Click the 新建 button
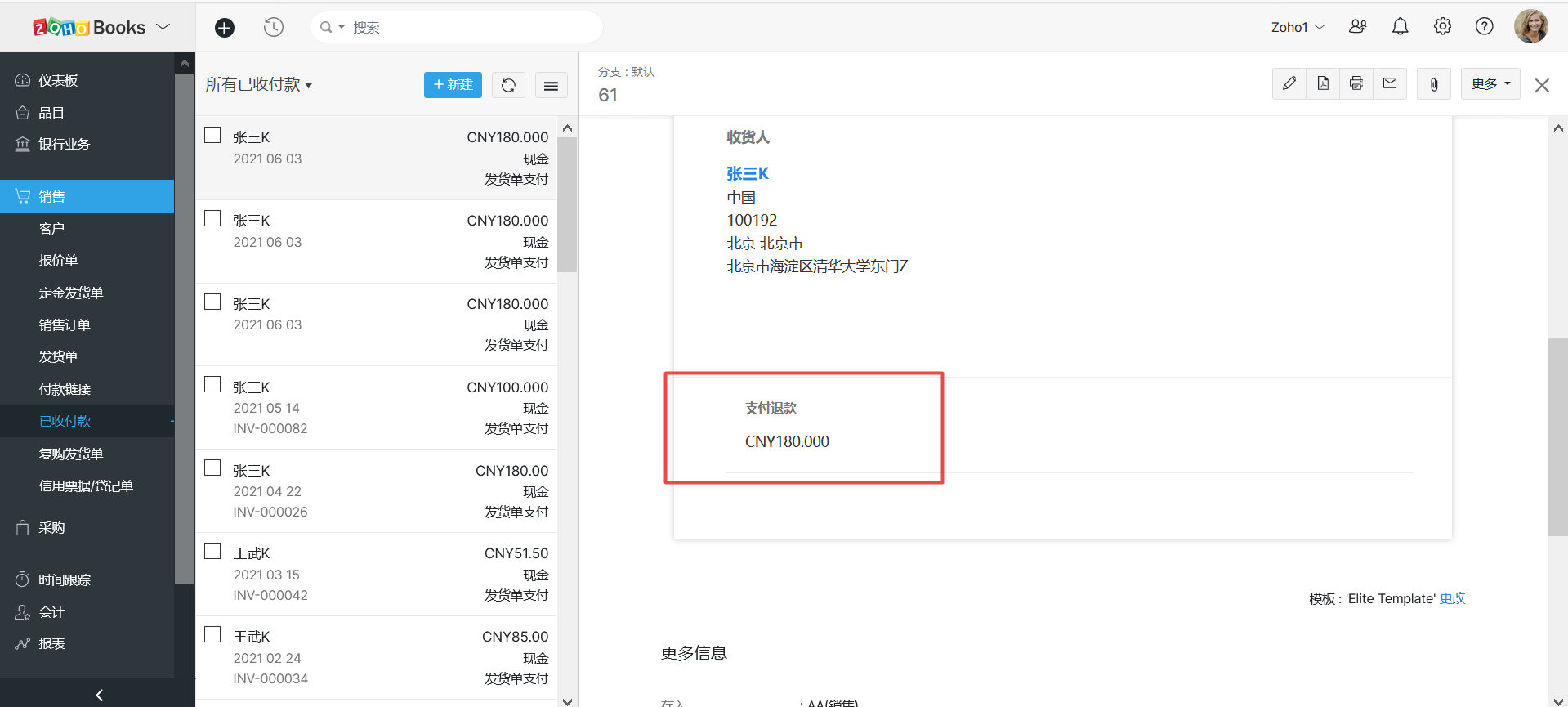 (x=453, y=85)
